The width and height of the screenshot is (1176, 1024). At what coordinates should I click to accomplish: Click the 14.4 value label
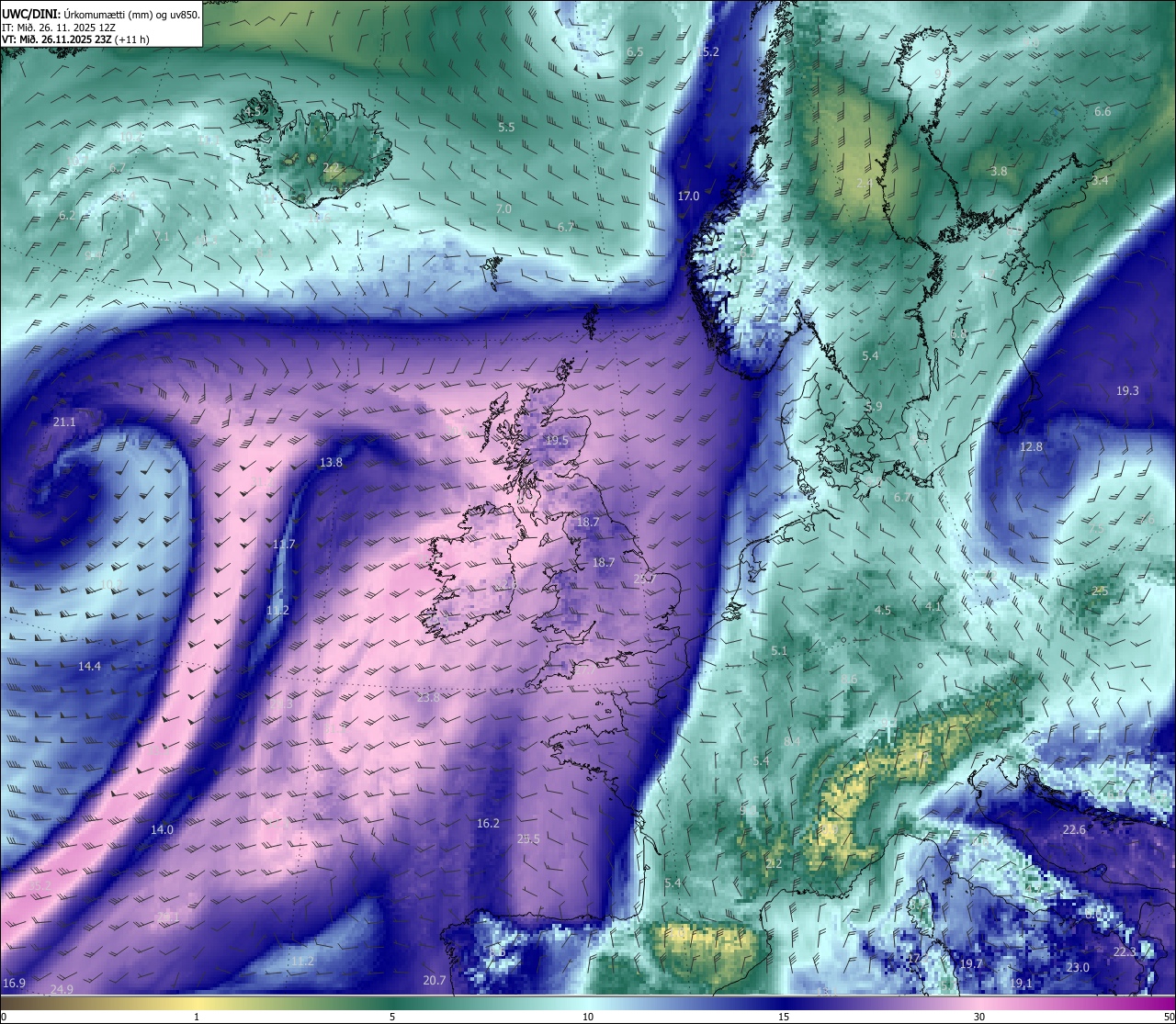(89, 666)
